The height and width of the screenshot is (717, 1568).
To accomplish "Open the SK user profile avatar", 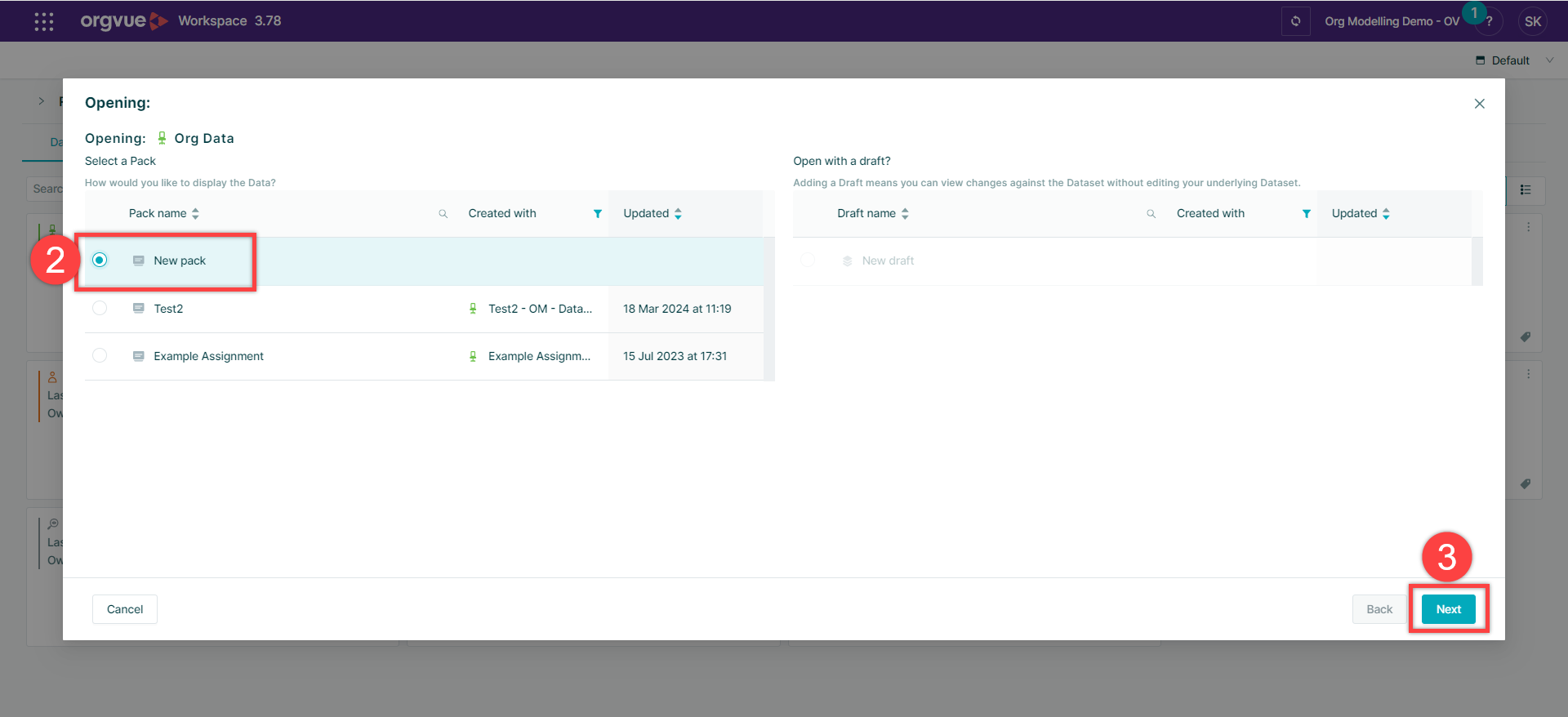I will coord(1532,21).
